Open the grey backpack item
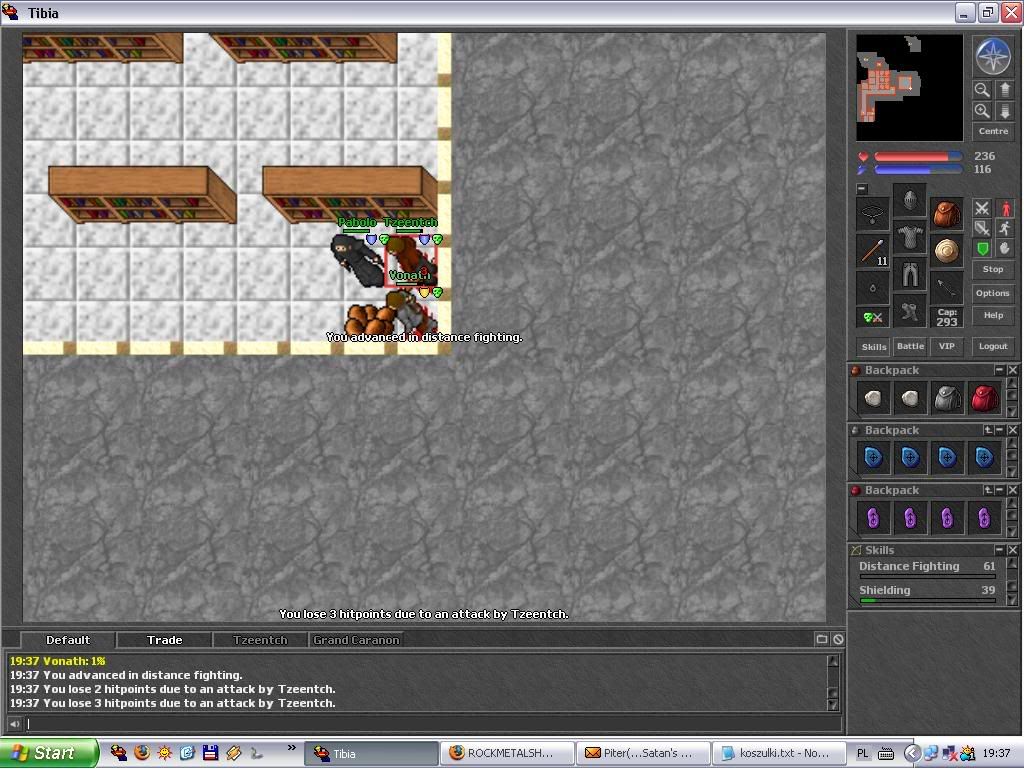1024x769 pixels. 947,398
